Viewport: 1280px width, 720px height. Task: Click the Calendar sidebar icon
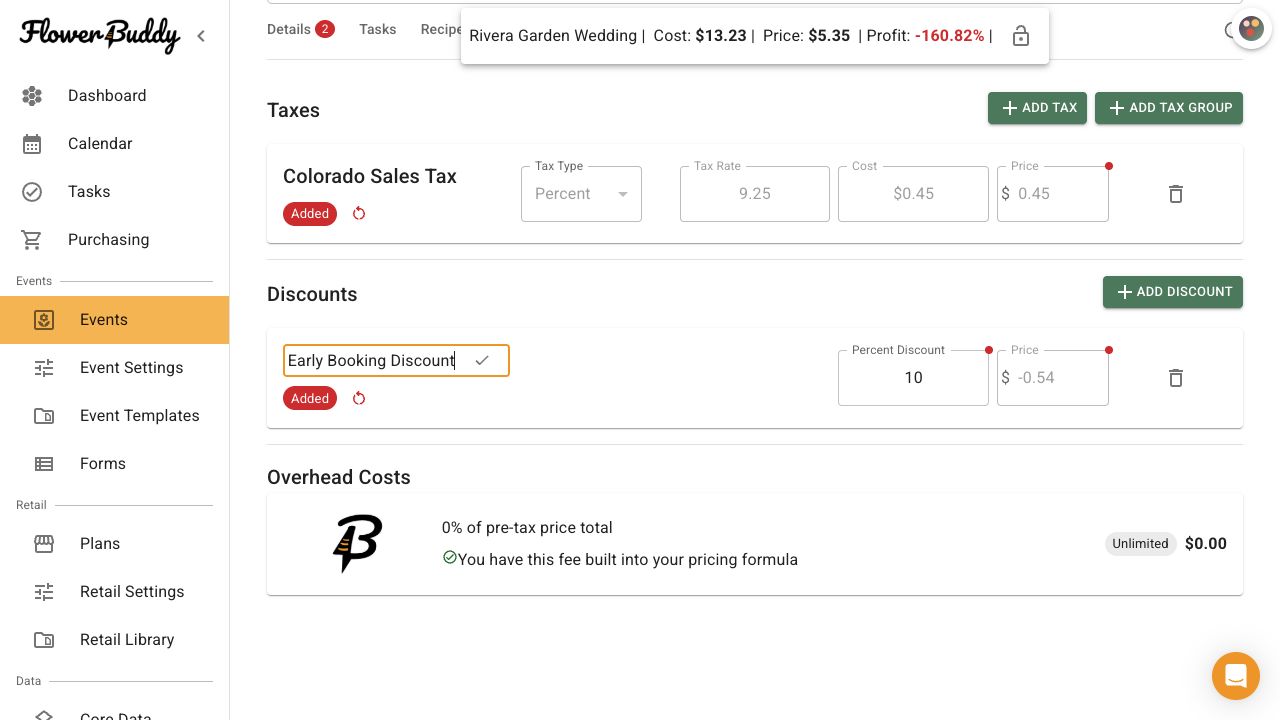point(32,144)
